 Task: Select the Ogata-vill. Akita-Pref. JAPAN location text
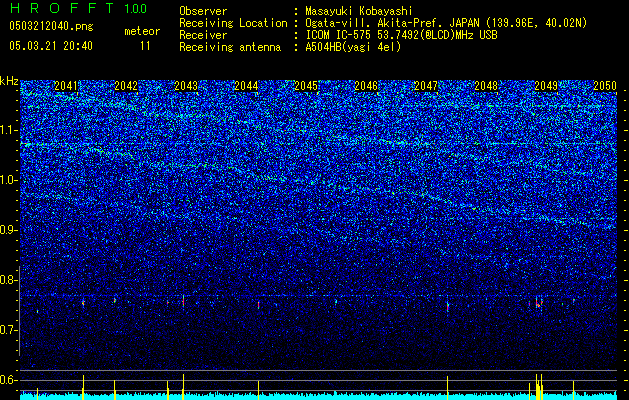446,23
